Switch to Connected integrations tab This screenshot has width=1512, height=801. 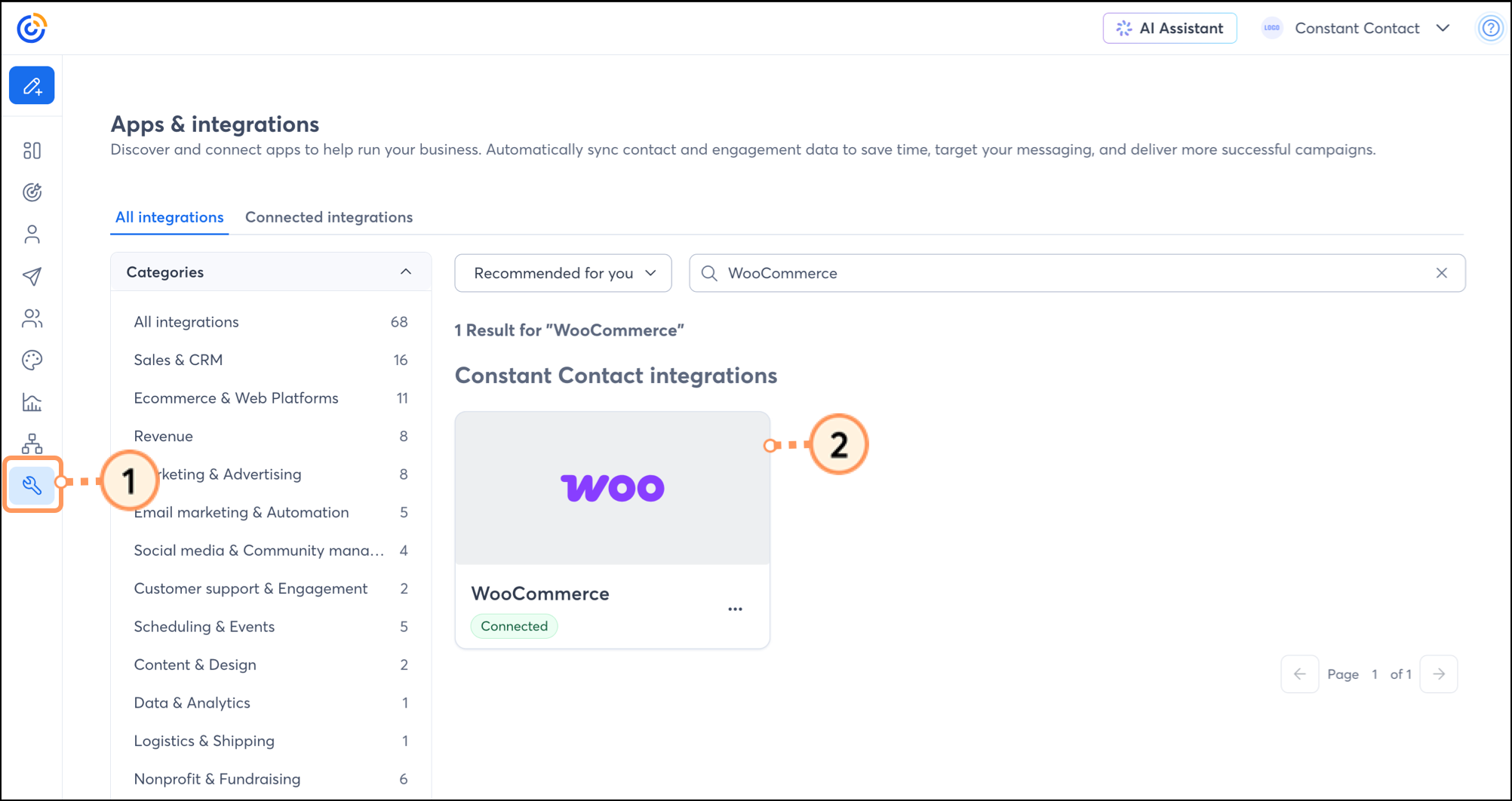click(329, 217)
